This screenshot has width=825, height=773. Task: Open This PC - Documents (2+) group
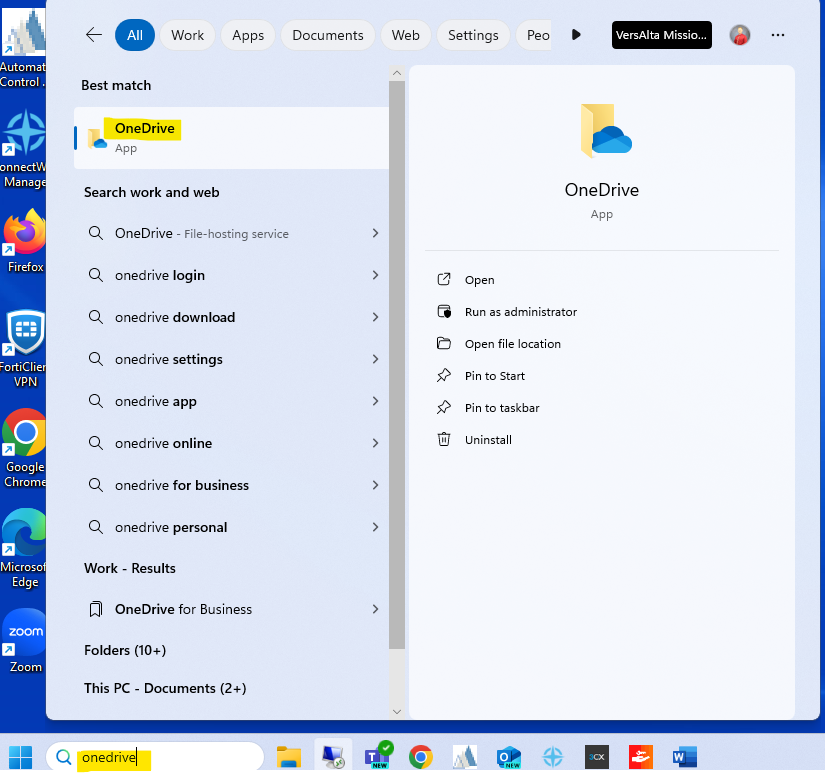coord(165,688)
